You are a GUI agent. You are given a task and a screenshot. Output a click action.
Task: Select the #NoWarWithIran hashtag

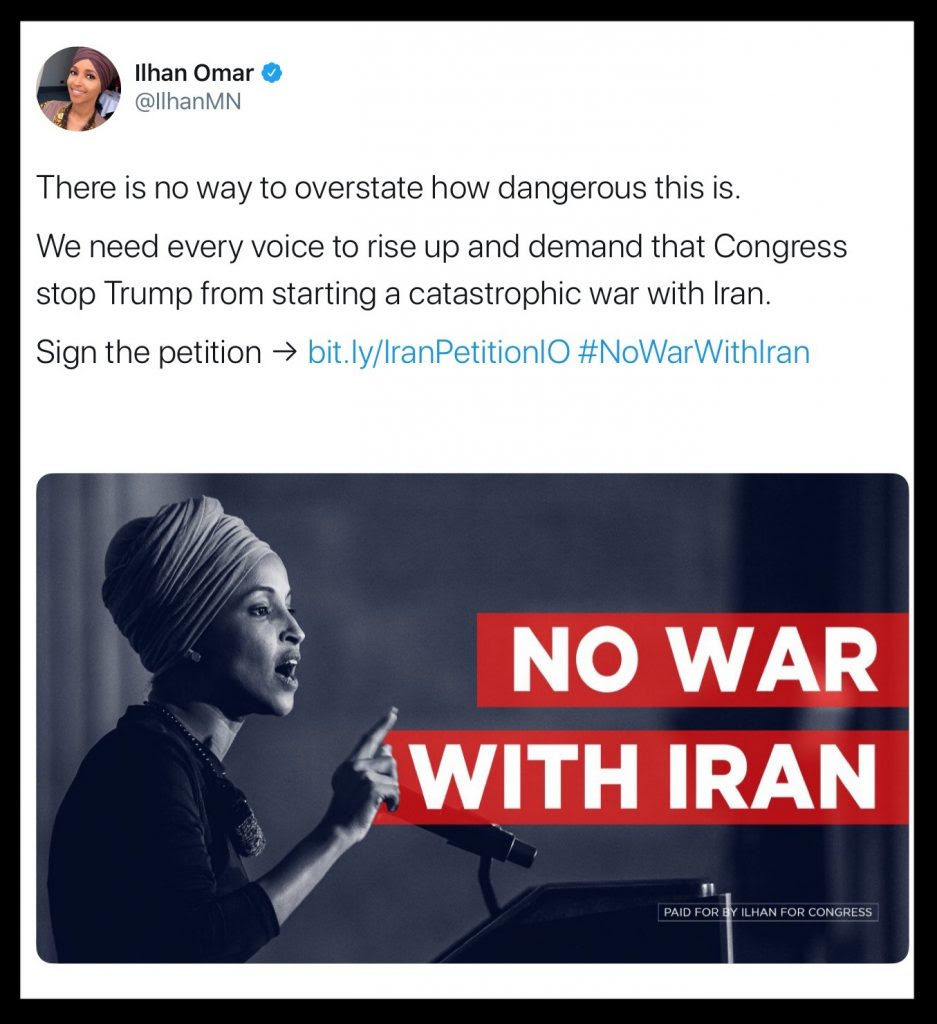point(694,353)
